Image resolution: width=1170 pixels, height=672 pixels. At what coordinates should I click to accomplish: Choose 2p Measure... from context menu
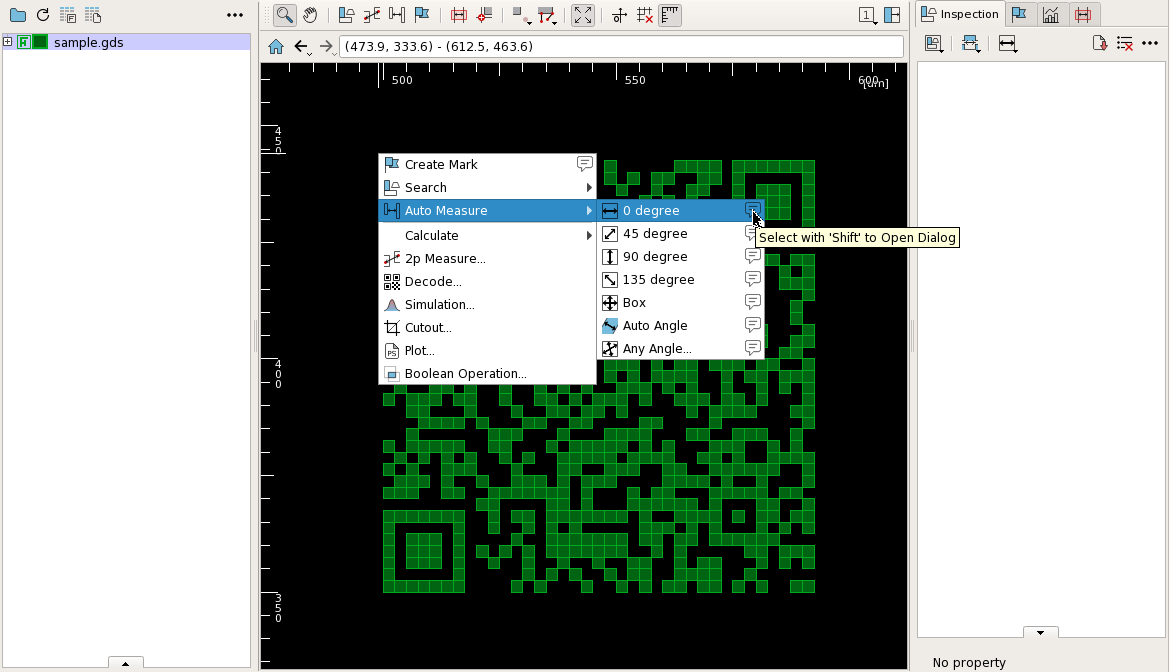[x=488, y=258]
